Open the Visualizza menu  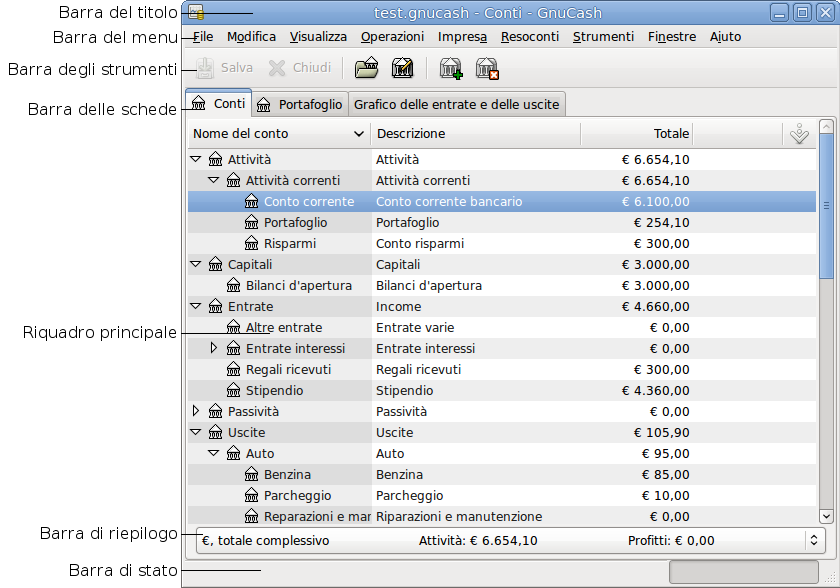[x=318, y=37]
